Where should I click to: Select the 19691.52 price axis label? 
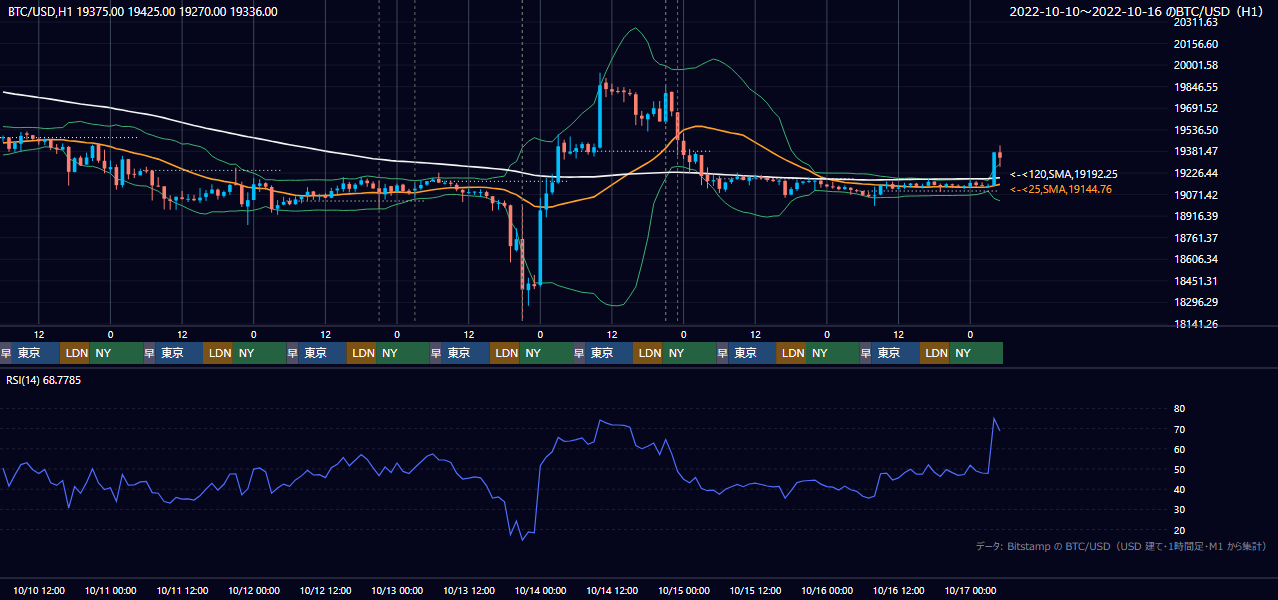tap(1195, 108)
